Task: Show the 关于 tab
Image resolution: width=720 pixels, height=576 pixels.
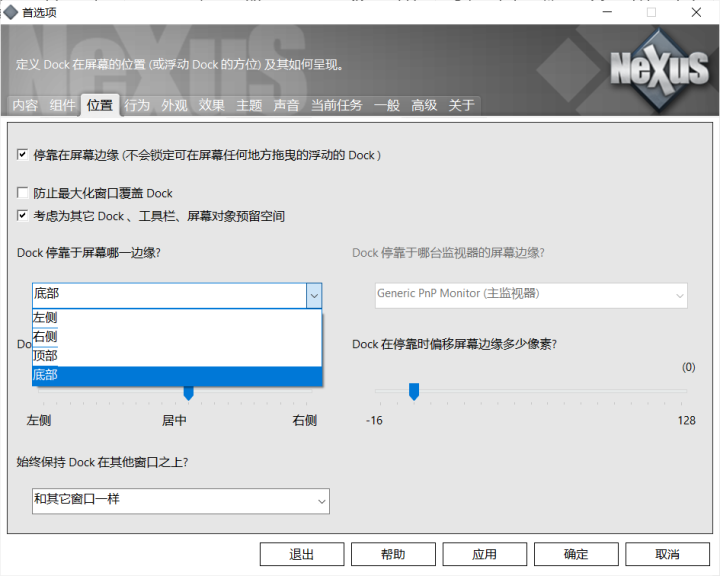Action: tap(461, 106)
